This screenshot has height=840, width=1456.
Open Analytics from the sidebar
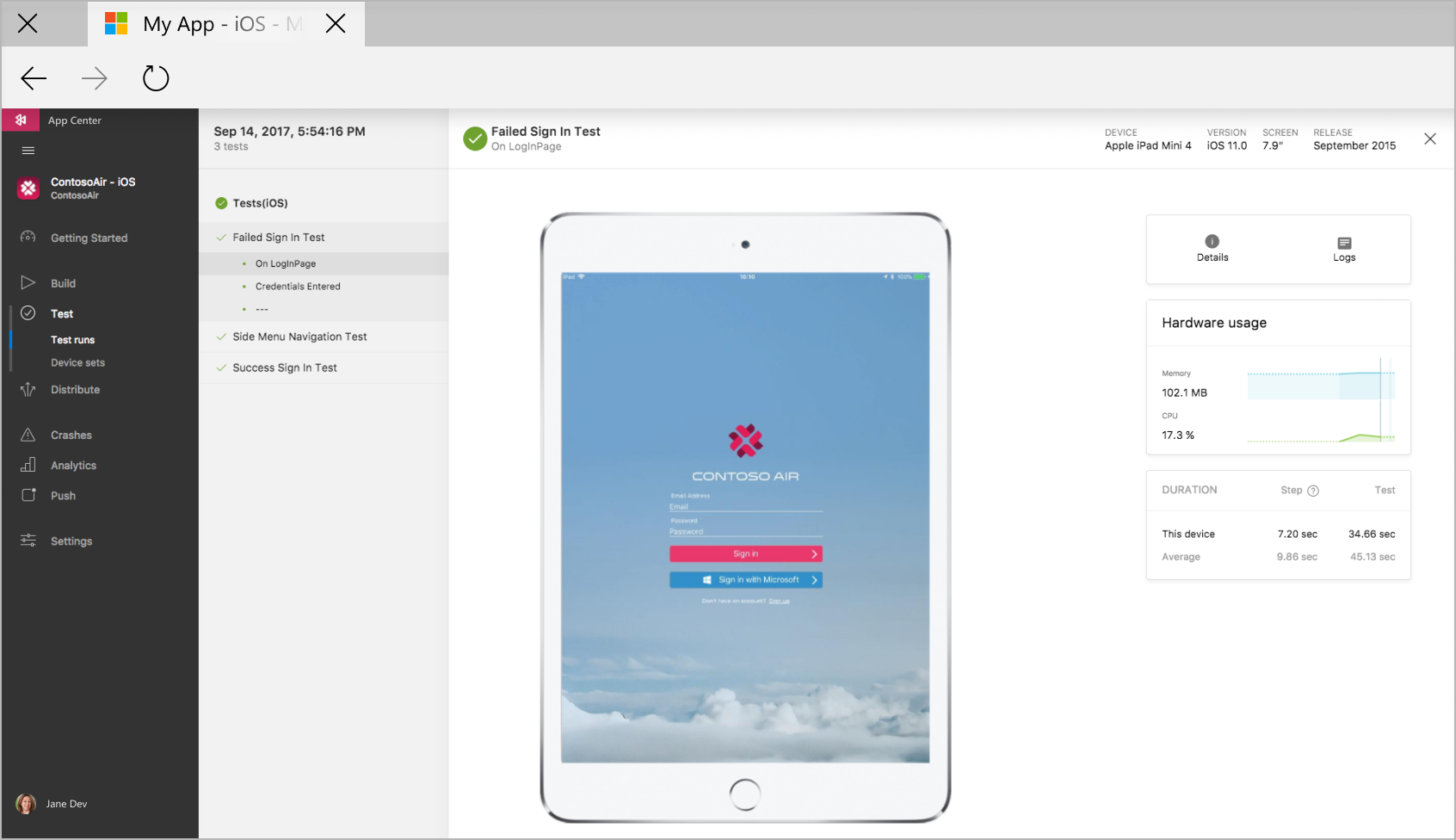pyautogui.click(x=73, y=465)
